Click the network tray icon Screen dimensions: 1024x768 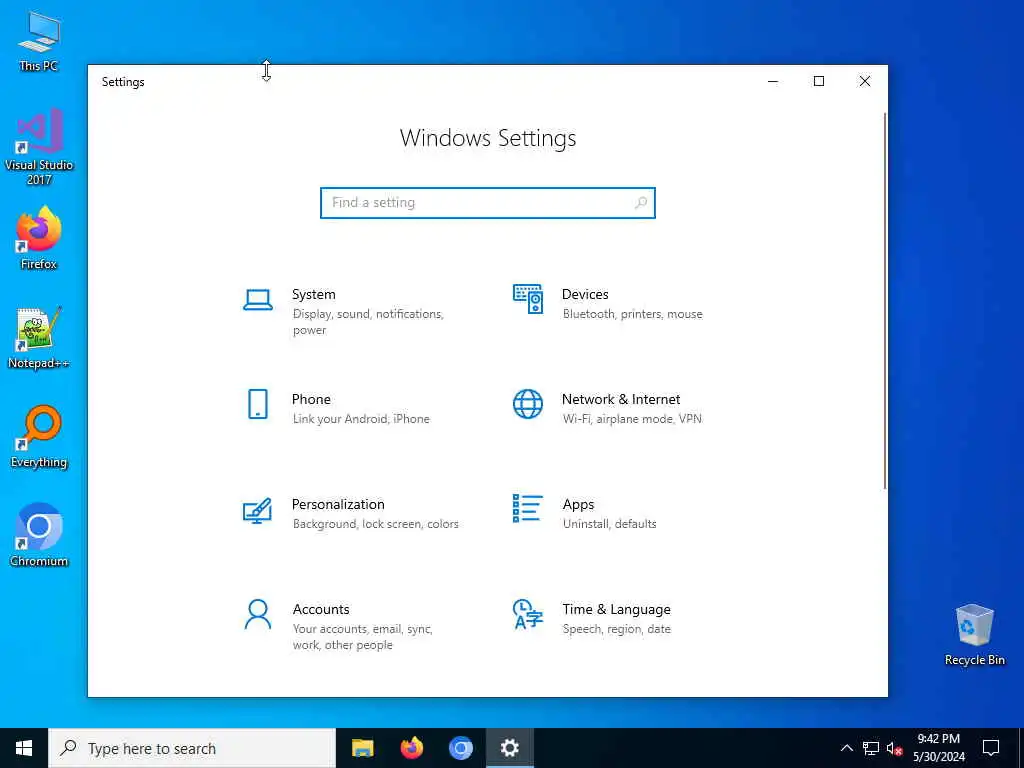coord(871,748)
